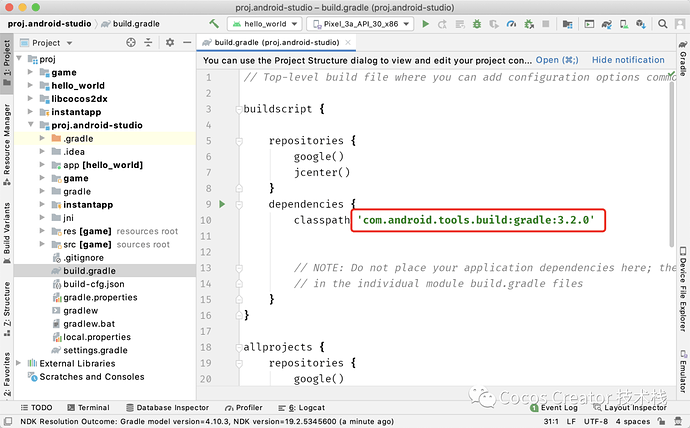
Task: Click the Open Project Structure link
Action: click(x=557, y=60)
